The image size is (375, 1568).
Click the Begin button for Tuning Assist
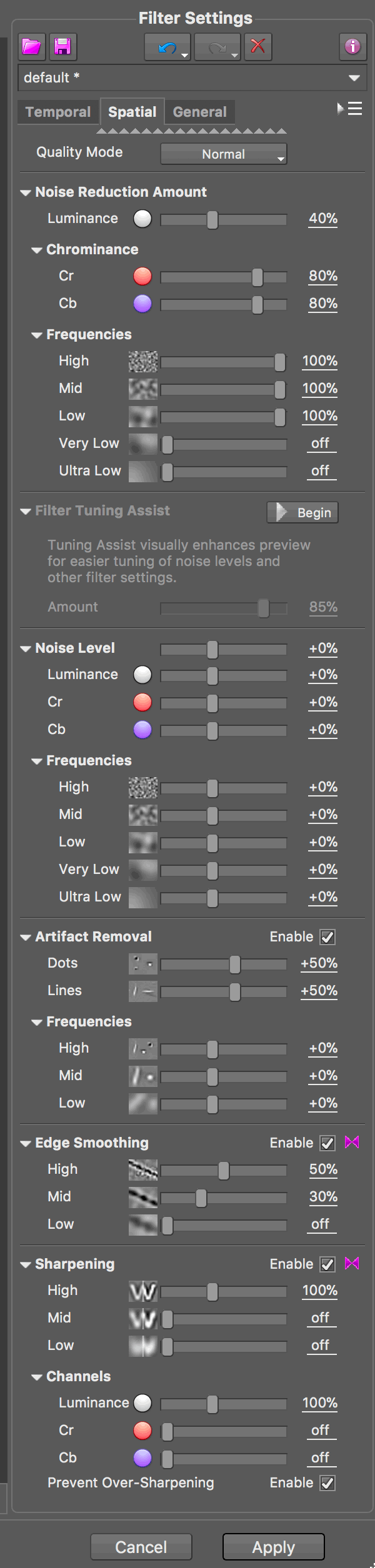[x=302, y=513]
